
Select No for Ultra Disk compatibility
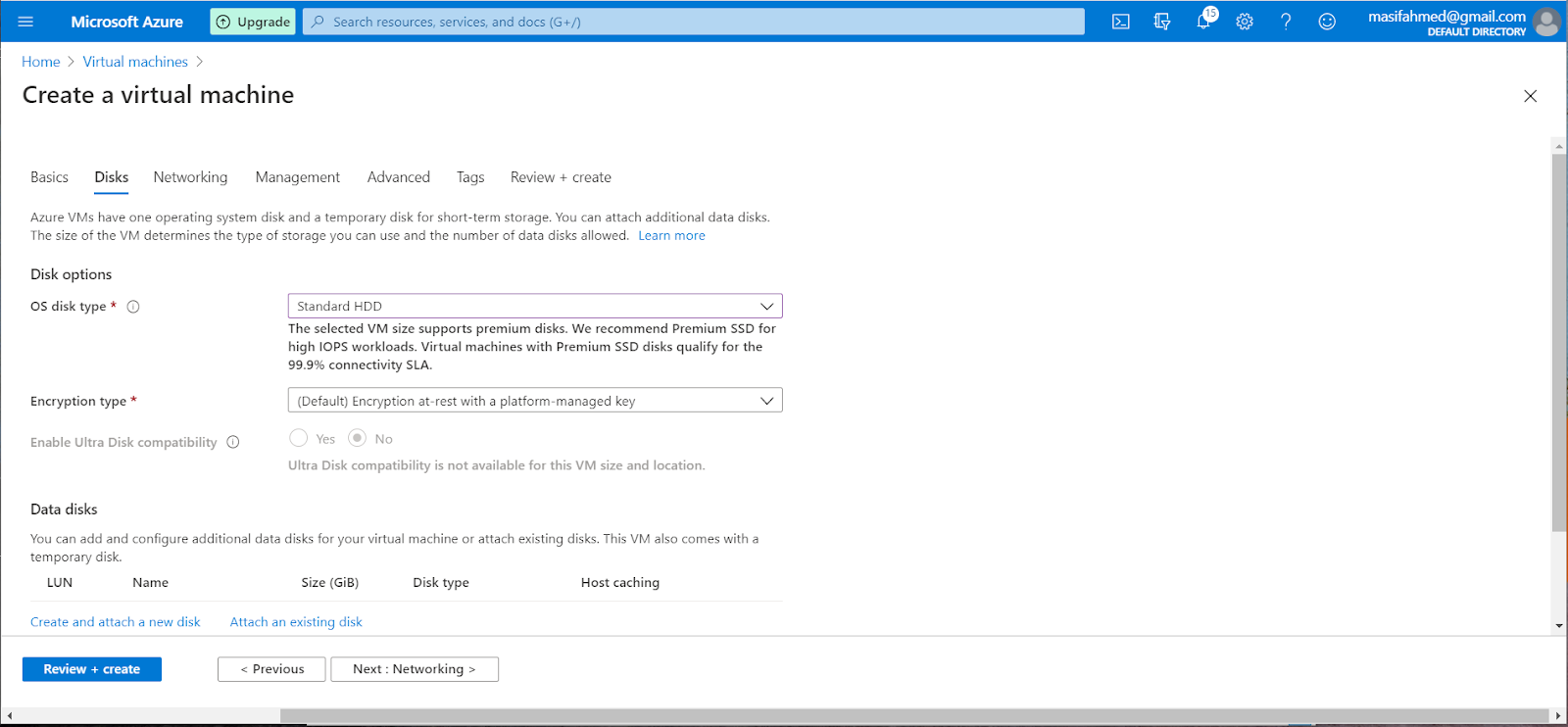coord(358,438)
